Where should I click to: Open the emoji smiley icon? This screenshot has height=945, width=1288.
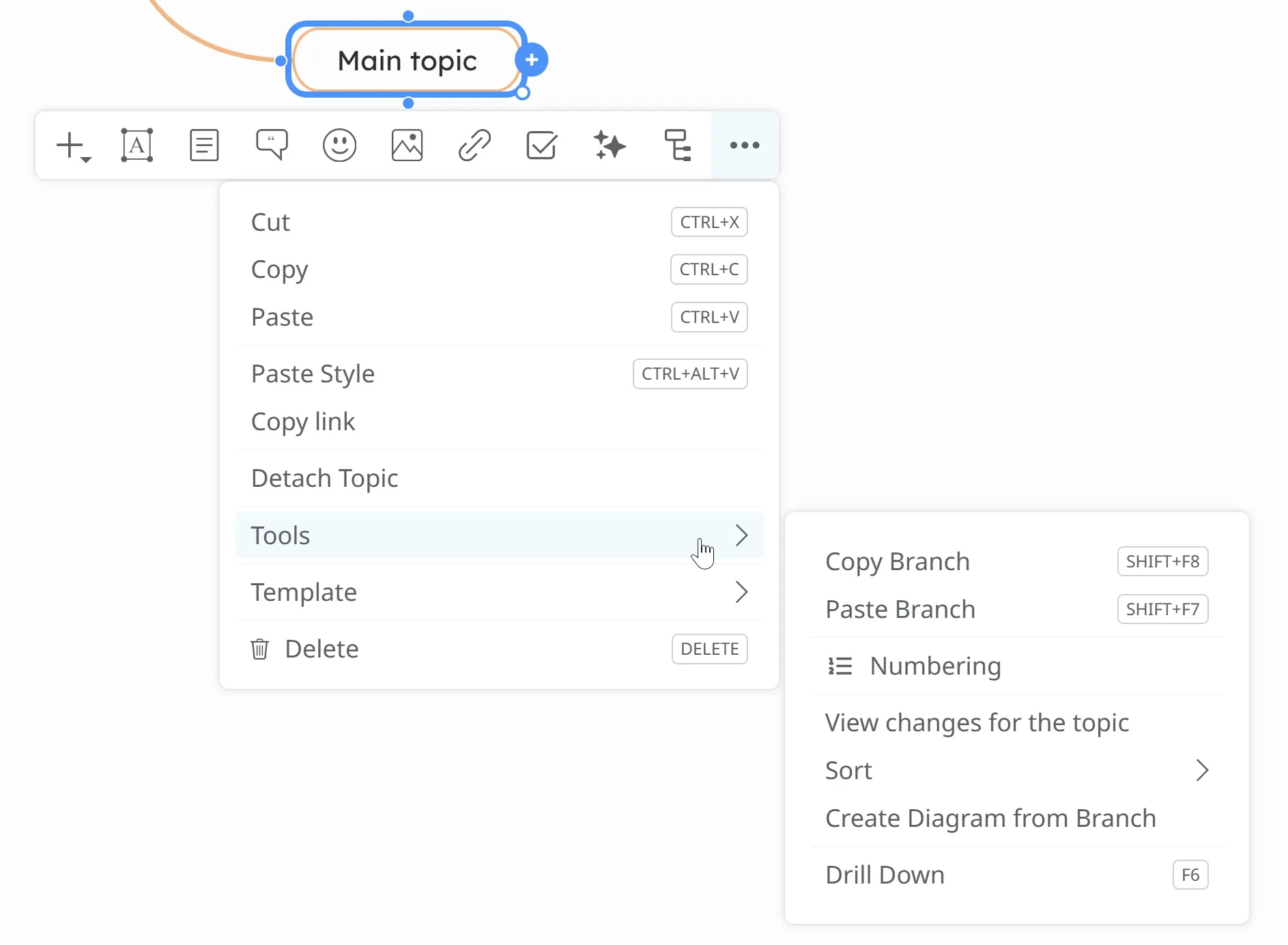(339, 145)
